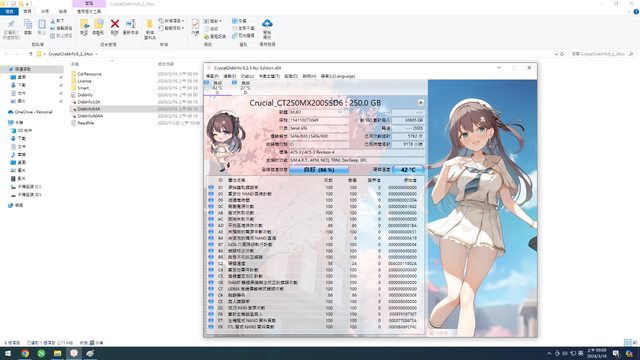Open the notification center icon in system tray
The width and height of the screenshot is (640, 360).
616,353
